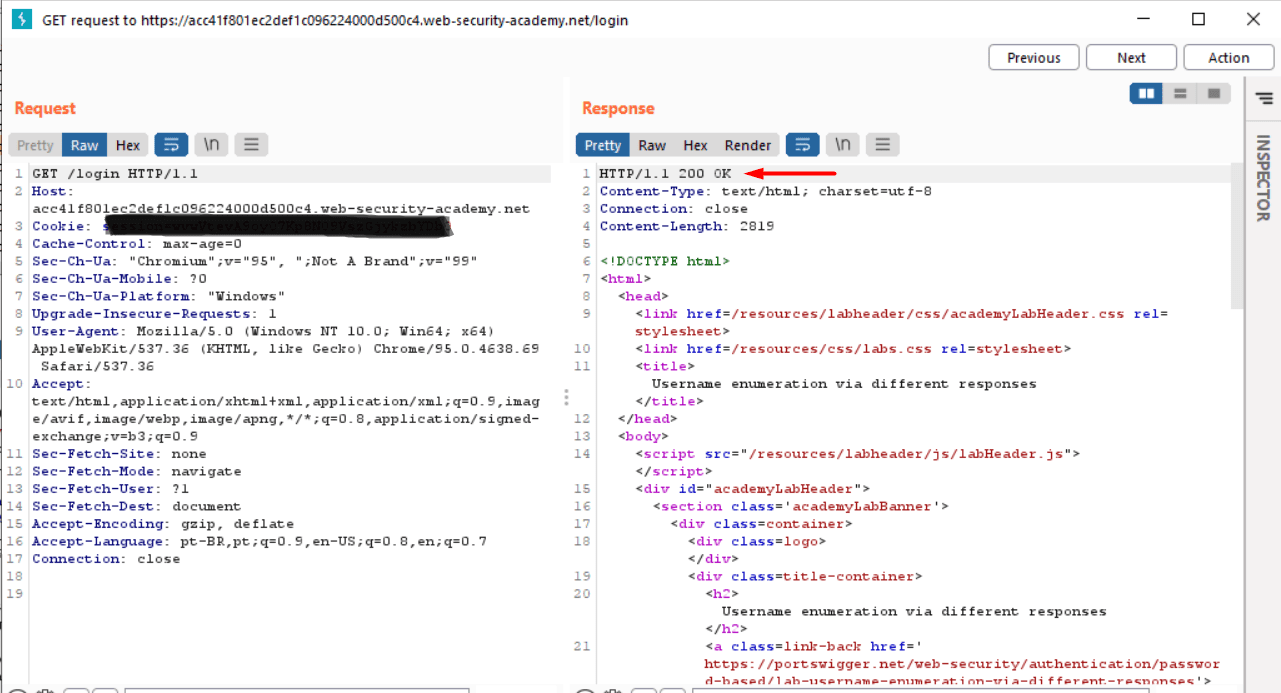The width and height of the screenshot is (1281, 693).
Task: Open the Action button menu
Action: [x=1229, y=57]
